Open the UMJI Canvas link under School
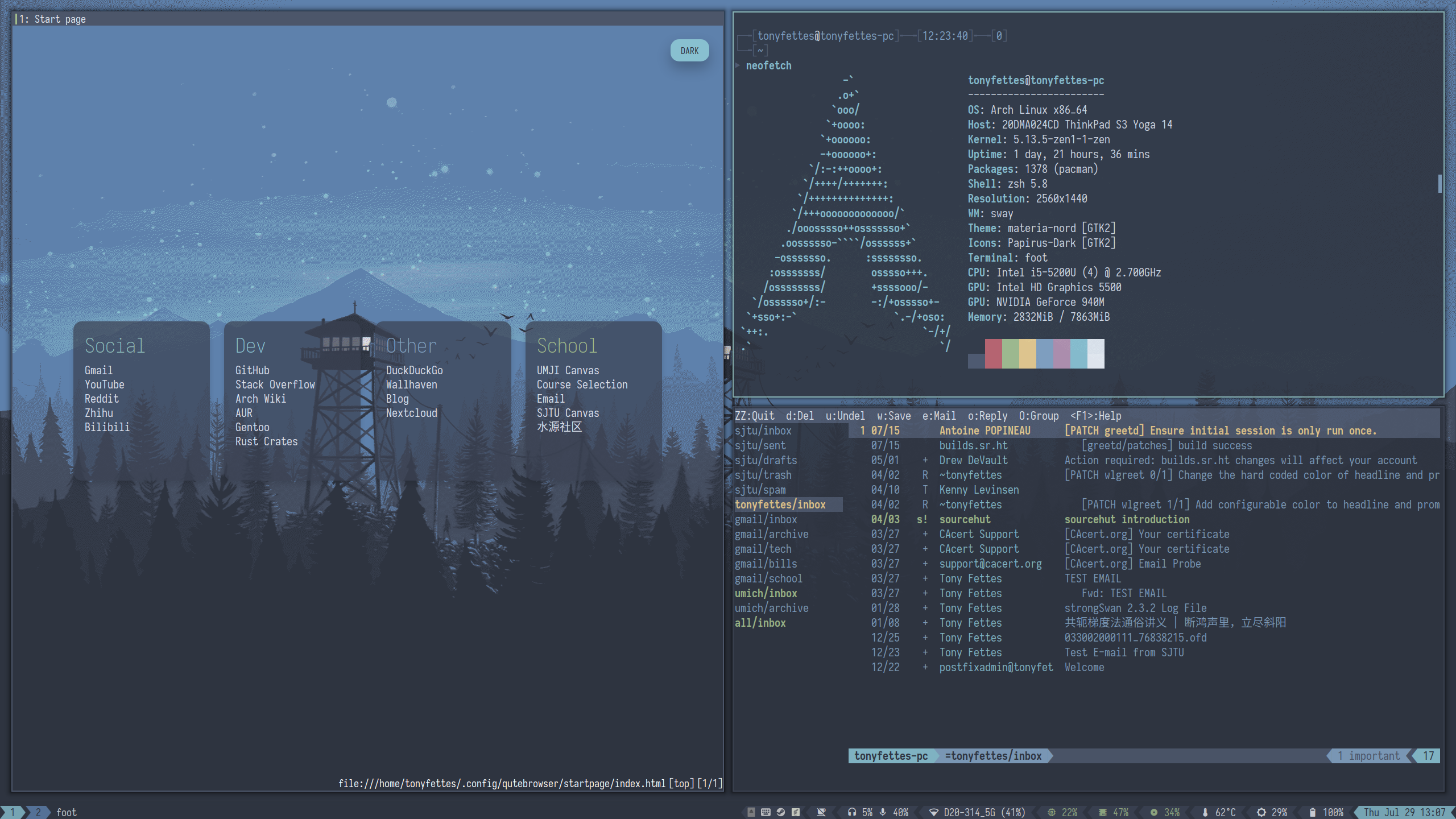The image size is (1456, 819). point(568,370)
